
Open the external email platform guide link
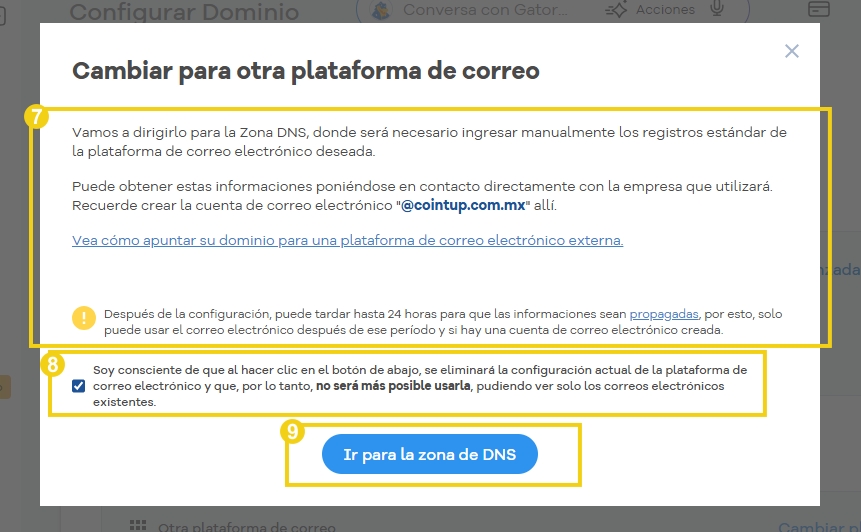tap(348, 240)
